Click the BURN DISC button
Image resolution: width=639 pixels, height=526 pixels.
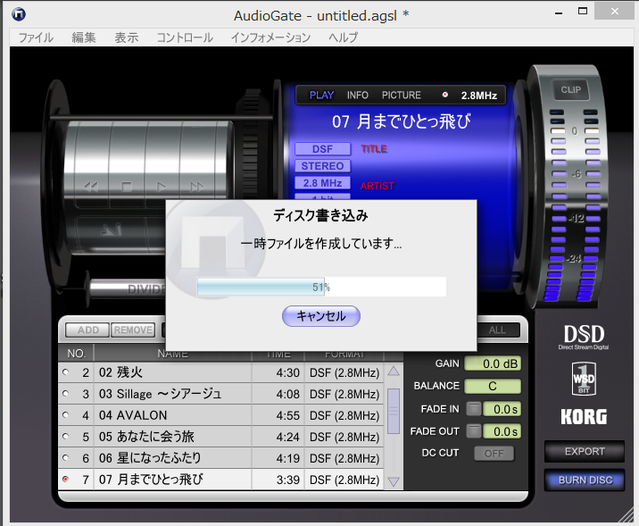tap(584, 480)
